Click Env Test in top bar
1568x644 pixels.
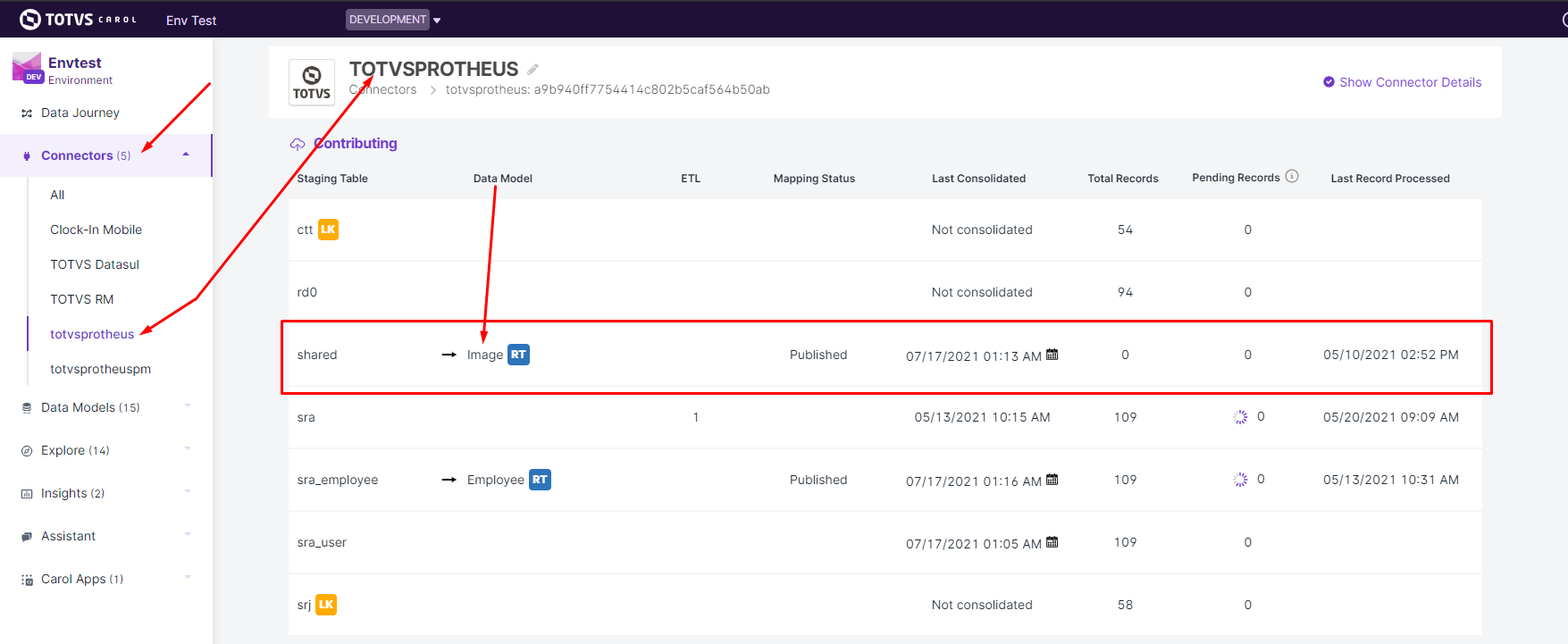pos(191,20)
